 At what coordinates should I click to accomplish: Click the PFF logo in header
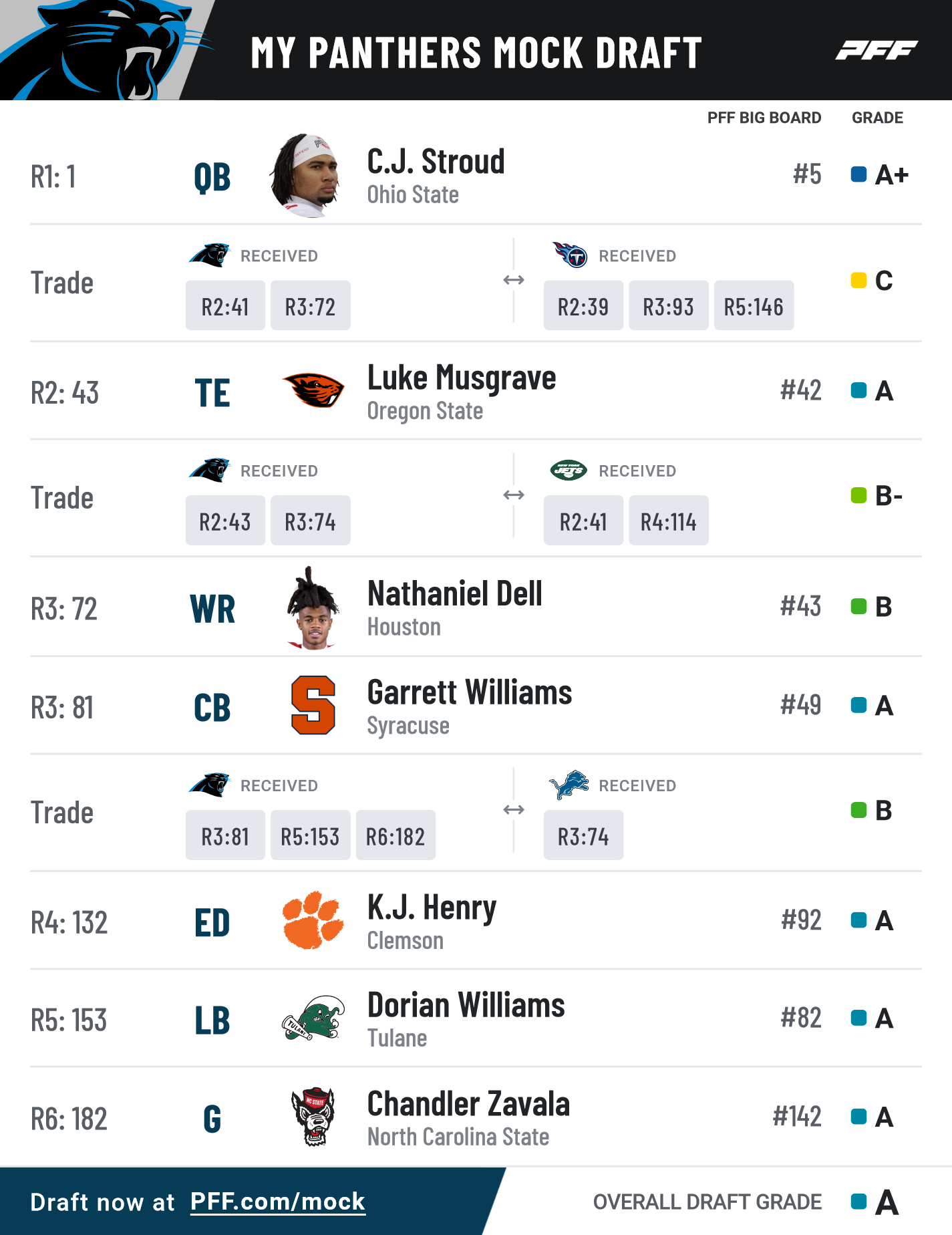[x=876, y=50]
